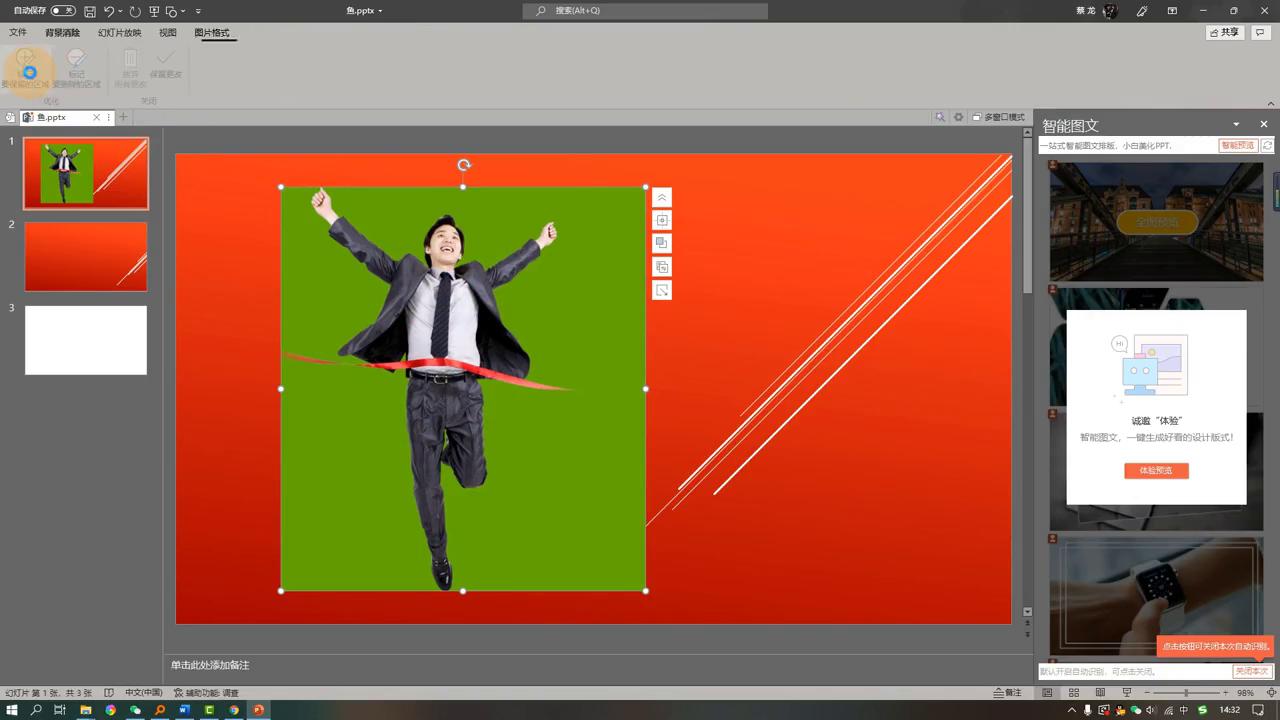
Task: Close the 智能图文 side panel
Action: (1264, 125)
